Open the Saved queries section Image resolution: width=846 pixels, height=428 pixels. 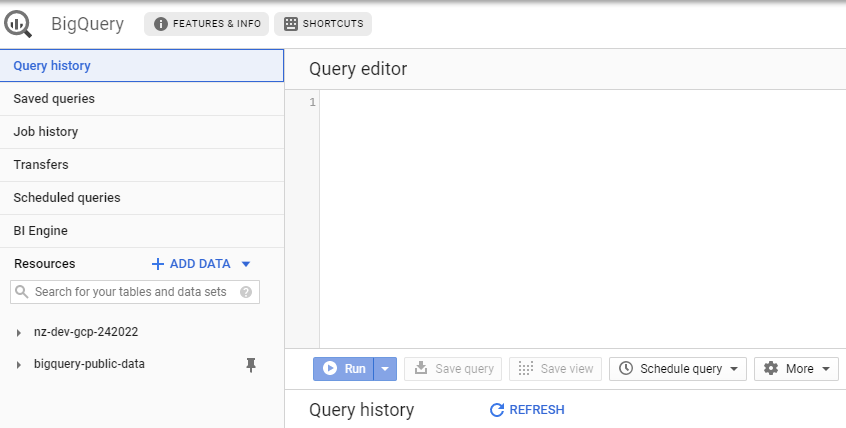coord(142,99)
